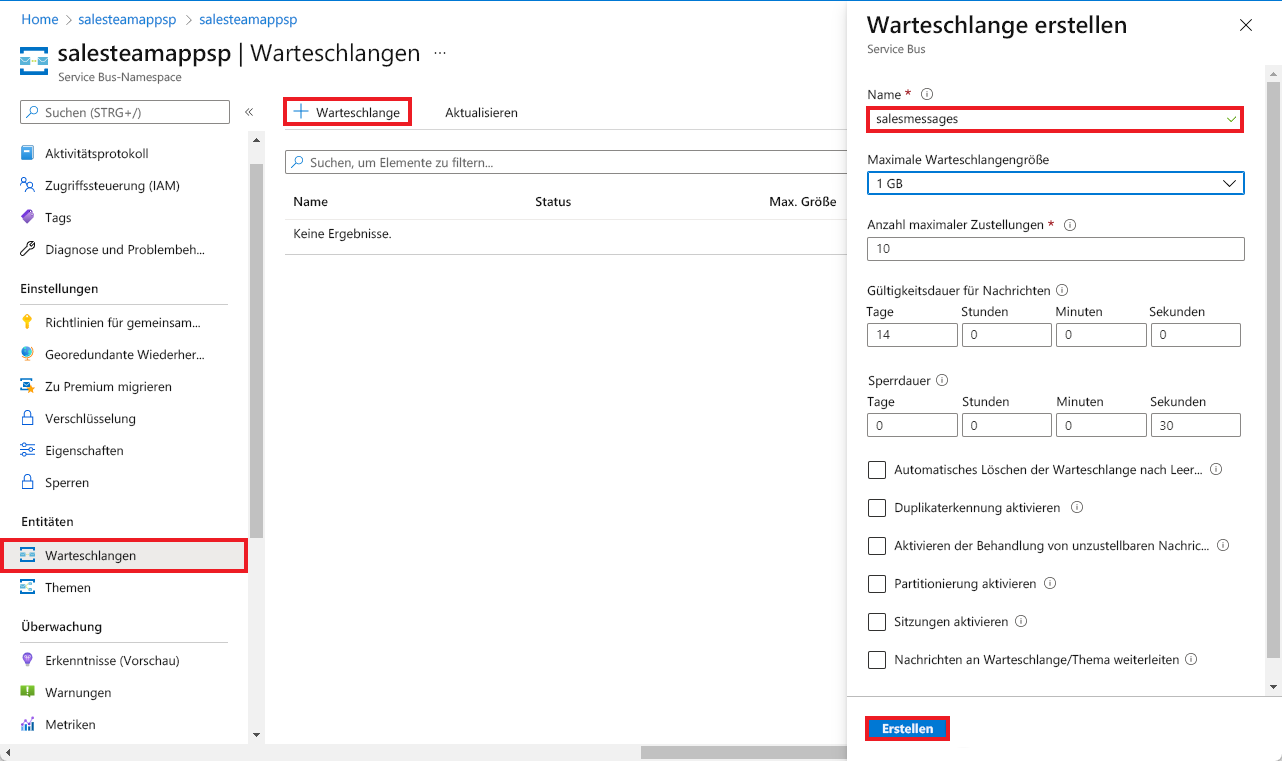
Task: Click the Warnungen alert icon
Action: (x=27, y=692)
